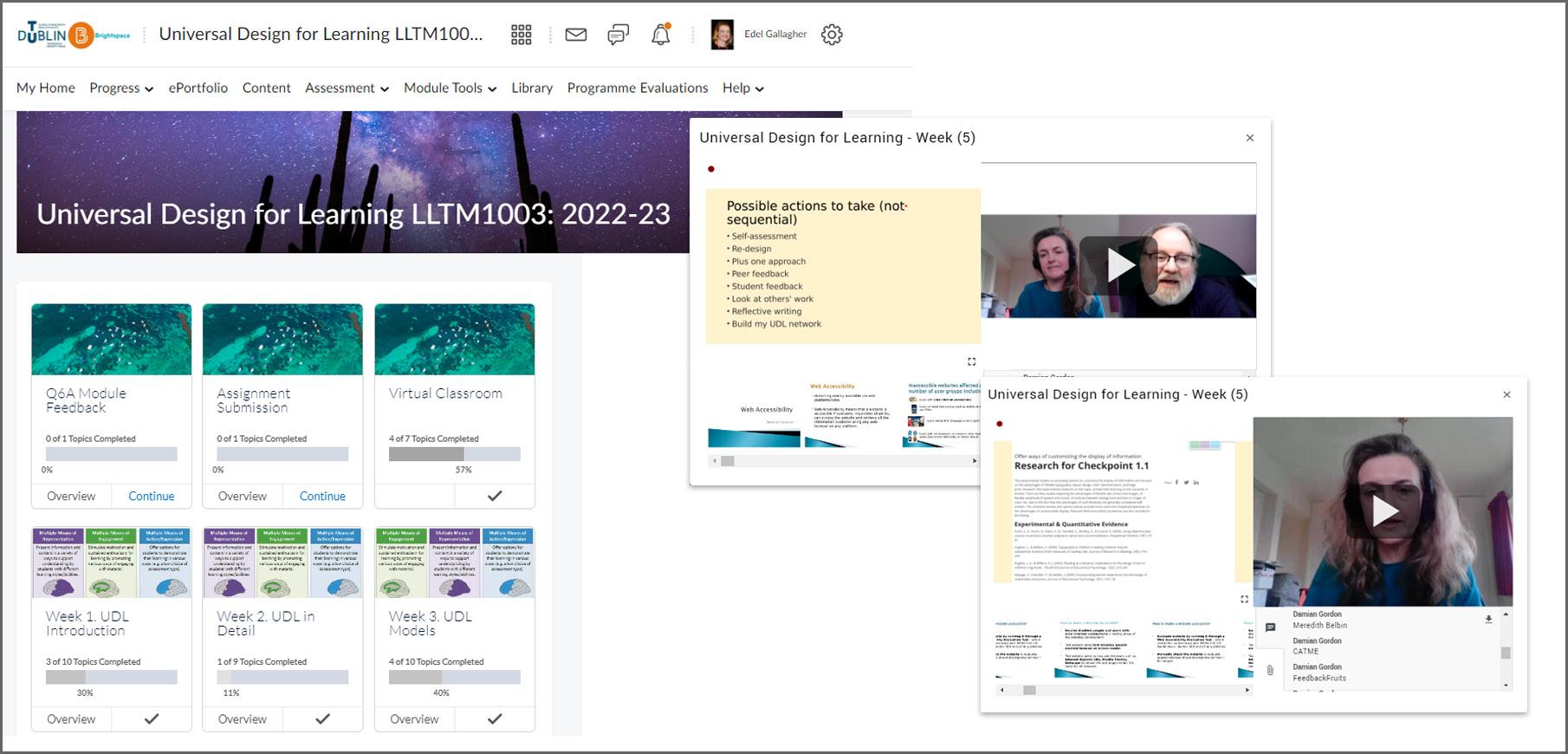Select Web Accessibility title slide thumbnail

tap(754, 414)
